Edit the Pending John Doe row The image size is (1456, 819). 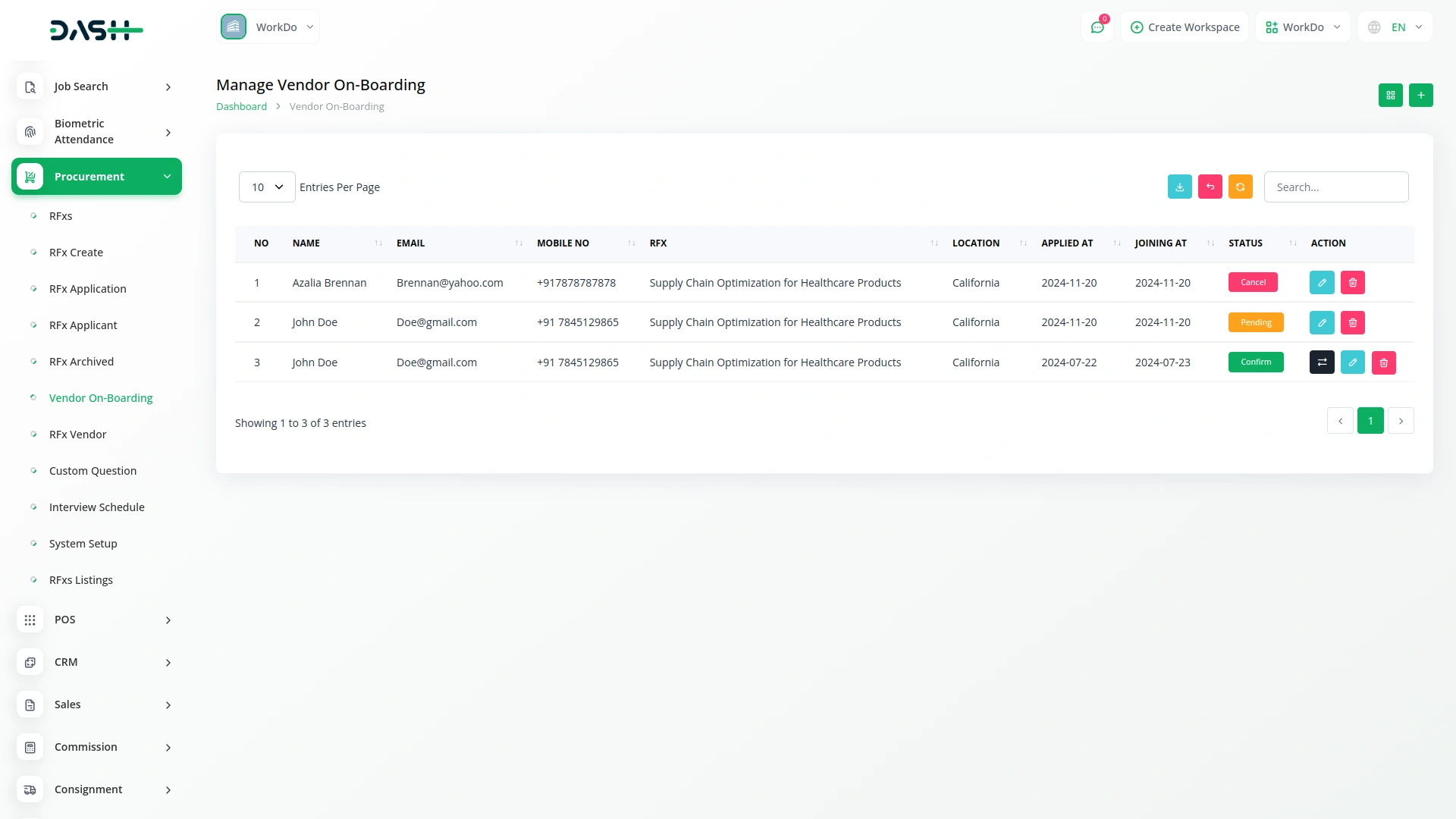(1321, 322)
